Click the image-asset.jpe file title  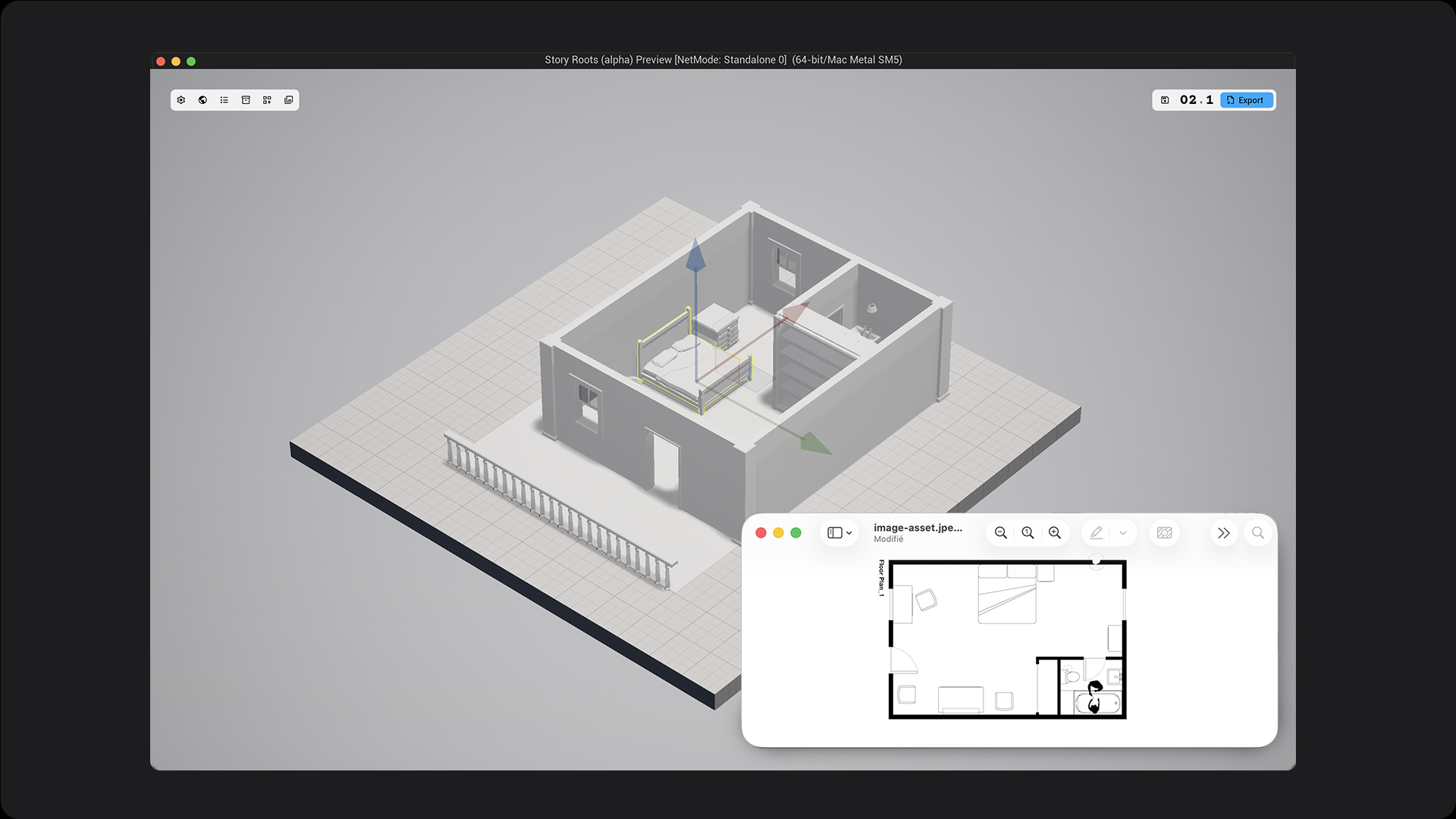pos(918,528)
